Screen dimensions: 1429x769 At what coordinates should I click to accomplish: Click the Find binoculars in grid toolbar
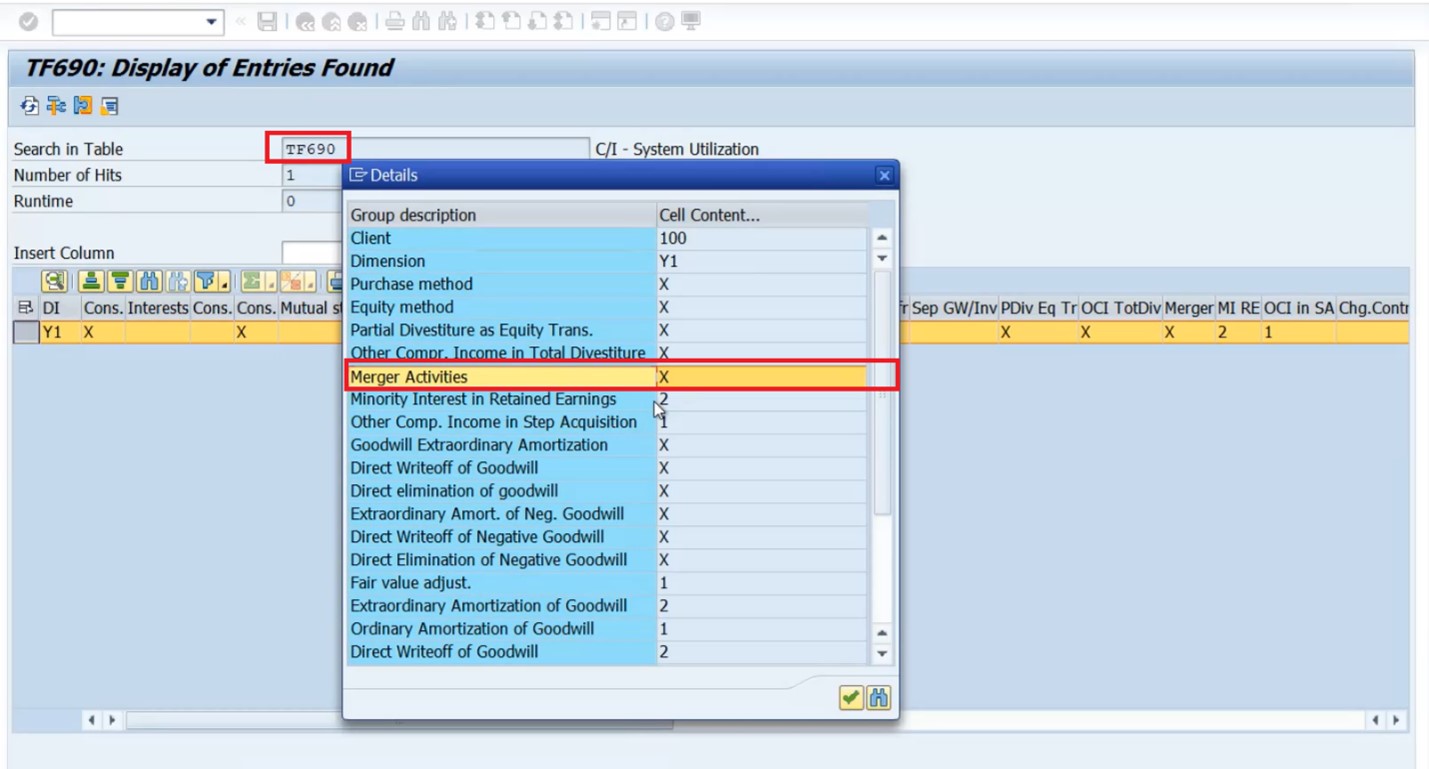tap(150, 282)
